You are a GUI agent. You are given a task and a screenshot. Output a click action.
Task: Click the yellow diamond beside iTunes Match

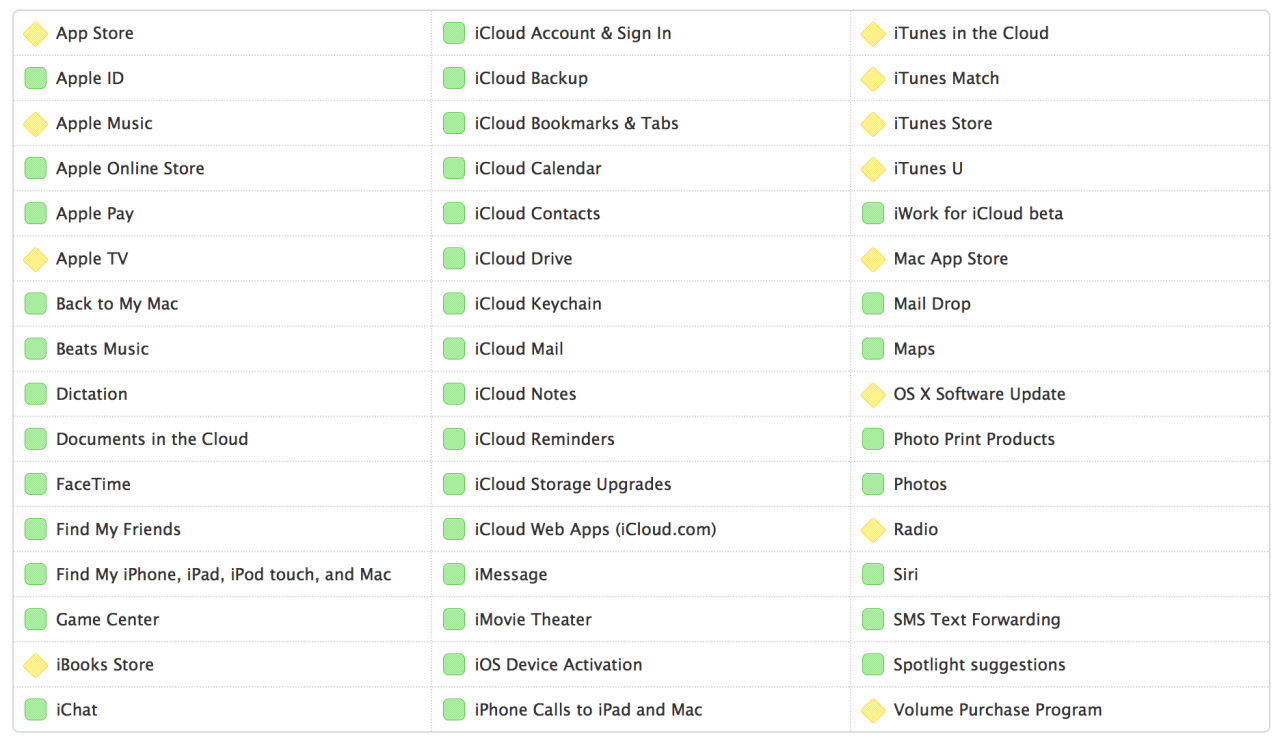pos(873,79)
